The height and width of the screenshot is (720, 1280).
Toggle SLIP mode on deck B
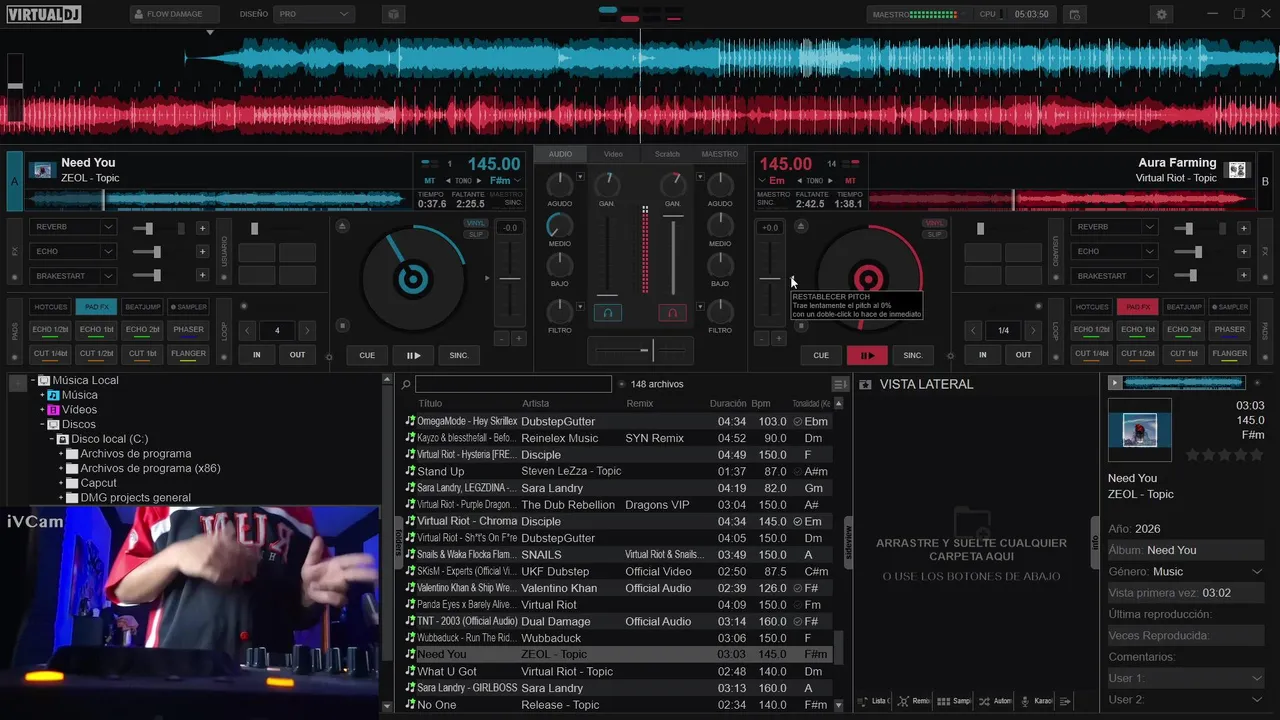click(x=934, y=234)
